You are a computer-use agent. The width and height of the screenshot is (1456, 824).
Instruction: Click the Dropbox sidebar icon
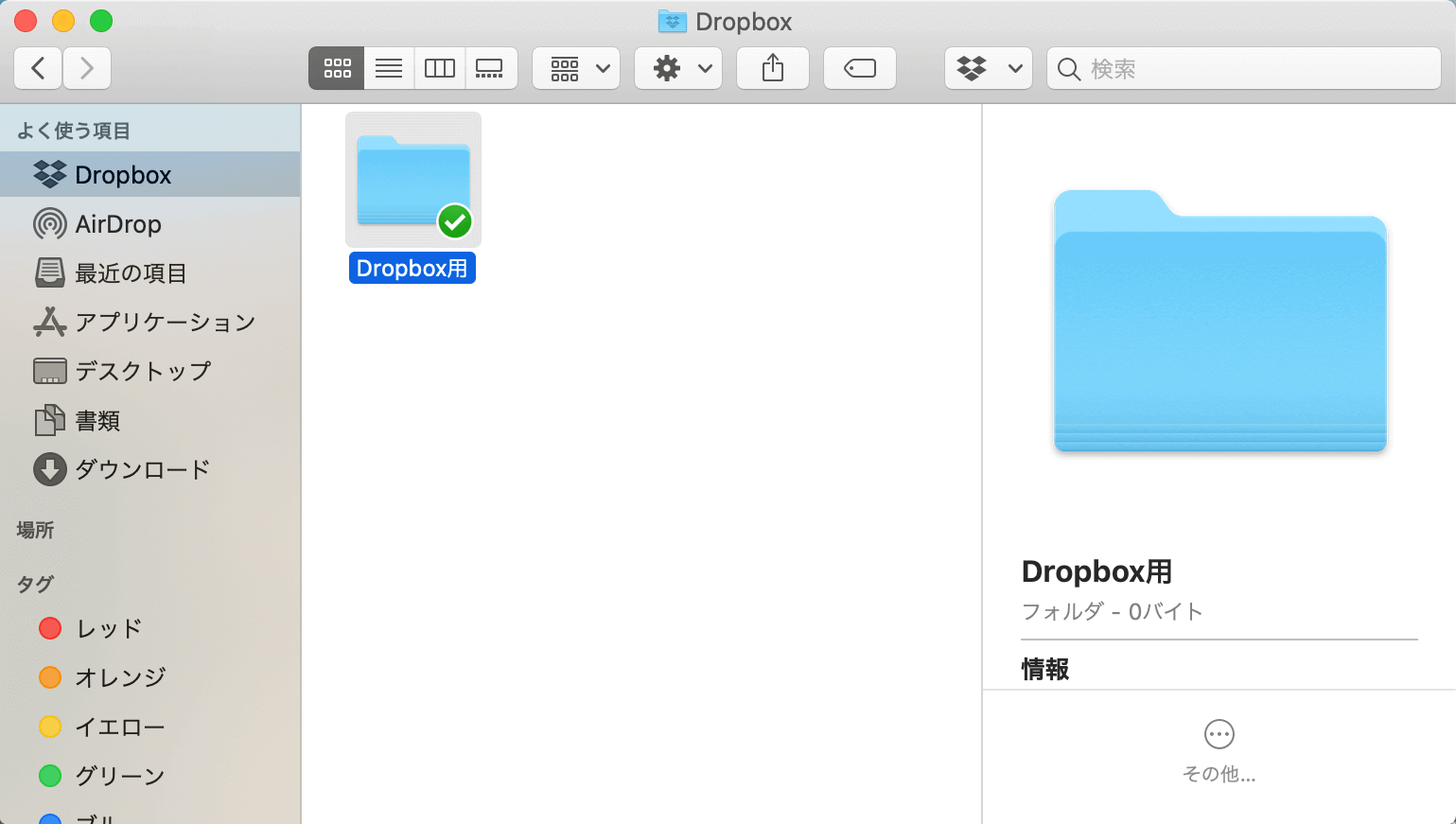pos(50,175)
